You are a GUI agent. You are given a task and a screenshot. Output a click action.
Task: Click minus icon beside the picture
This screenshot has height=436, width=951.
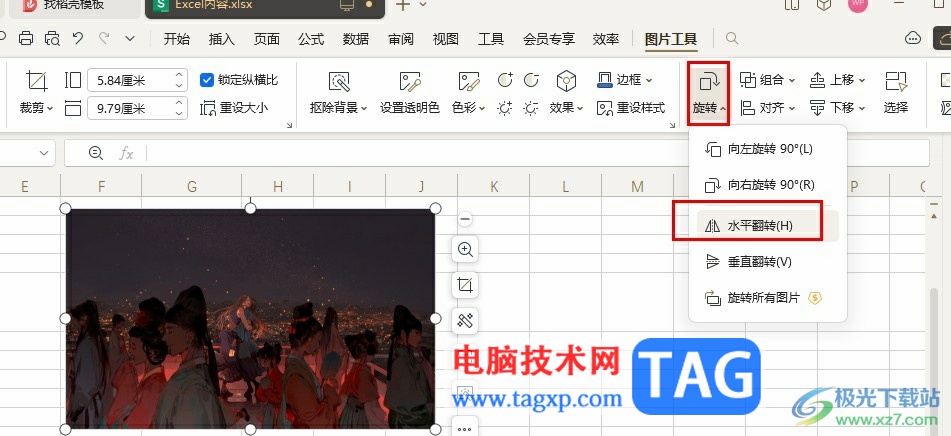click(x=465, y=219)
